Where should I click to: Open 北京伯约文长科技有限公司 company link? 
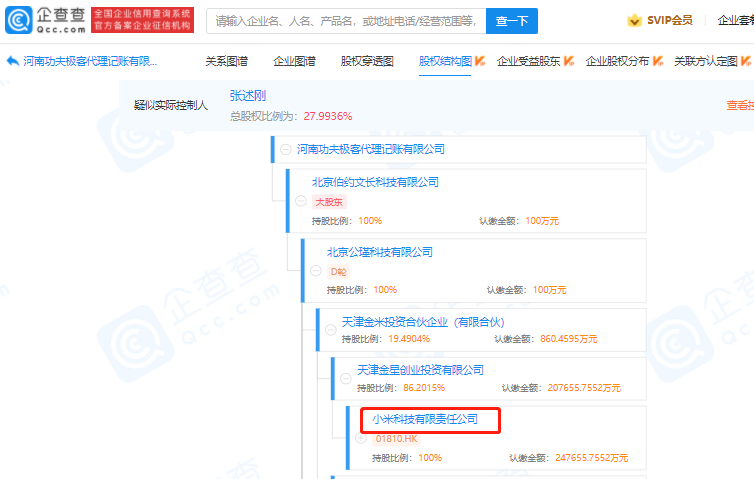click(x=375, y=182)
